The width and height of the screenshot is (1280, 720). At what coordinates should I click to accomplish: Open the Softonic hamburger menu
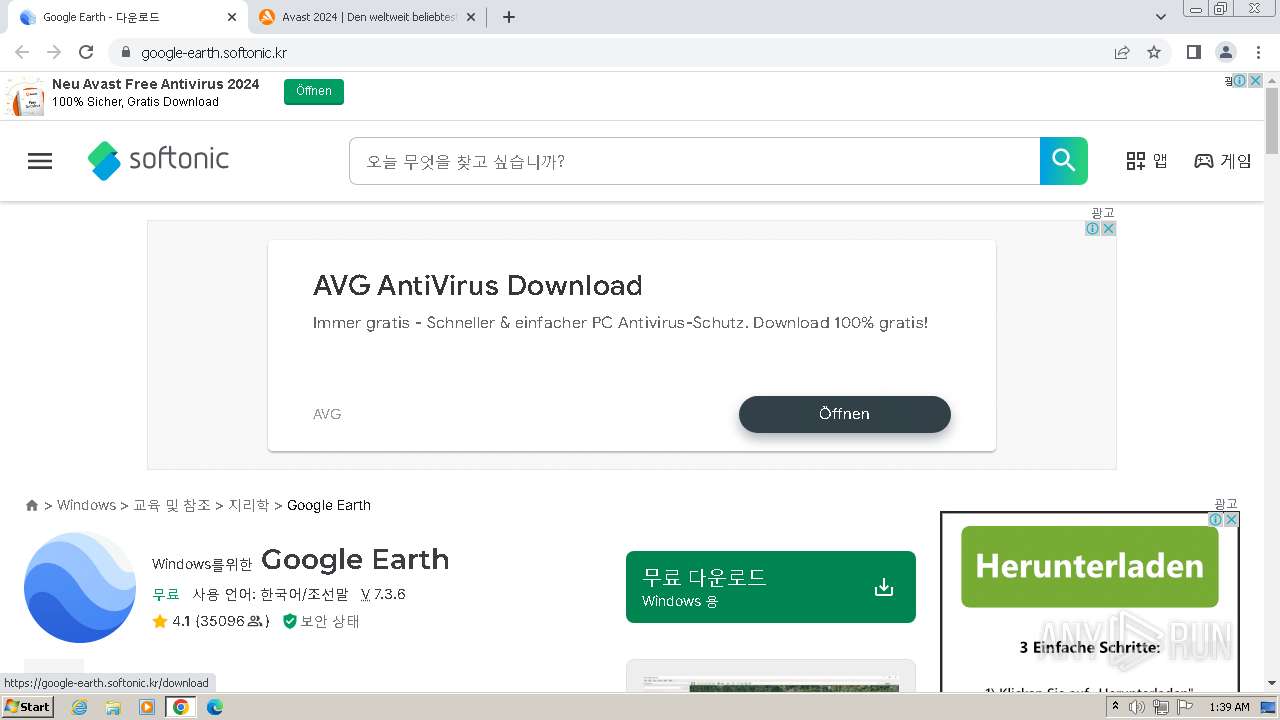tap(40, 161)
